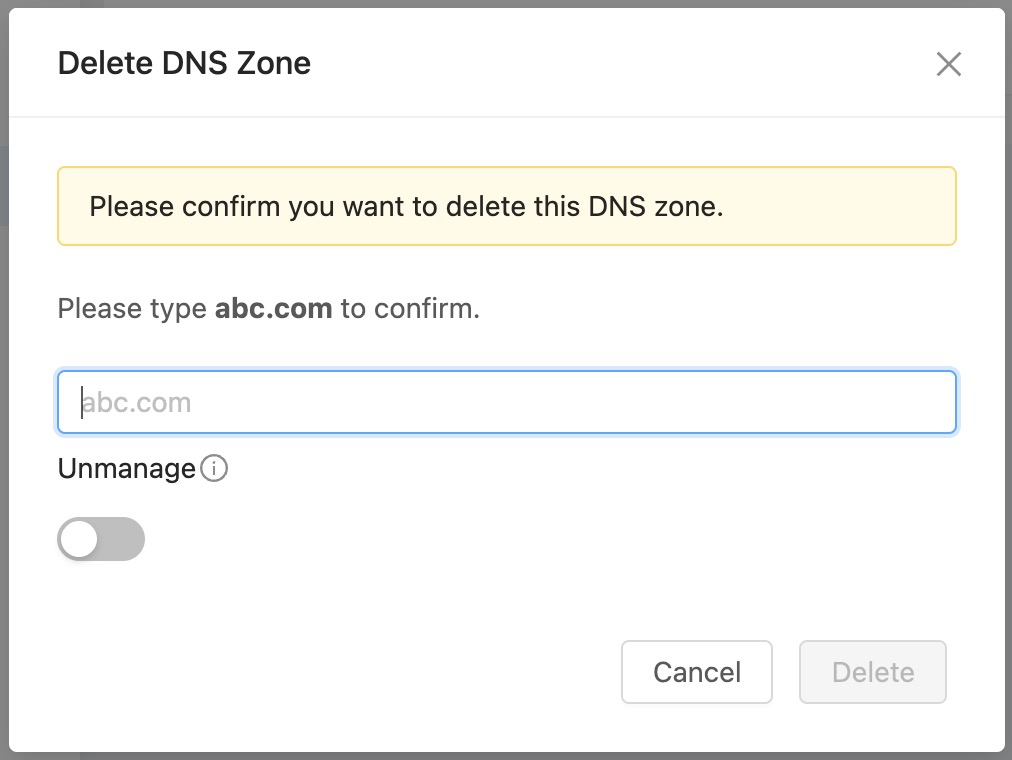Click the Unmanage label text
Image resolution: width=1012 pixels, height=760 pixels.
coord(126,468)
